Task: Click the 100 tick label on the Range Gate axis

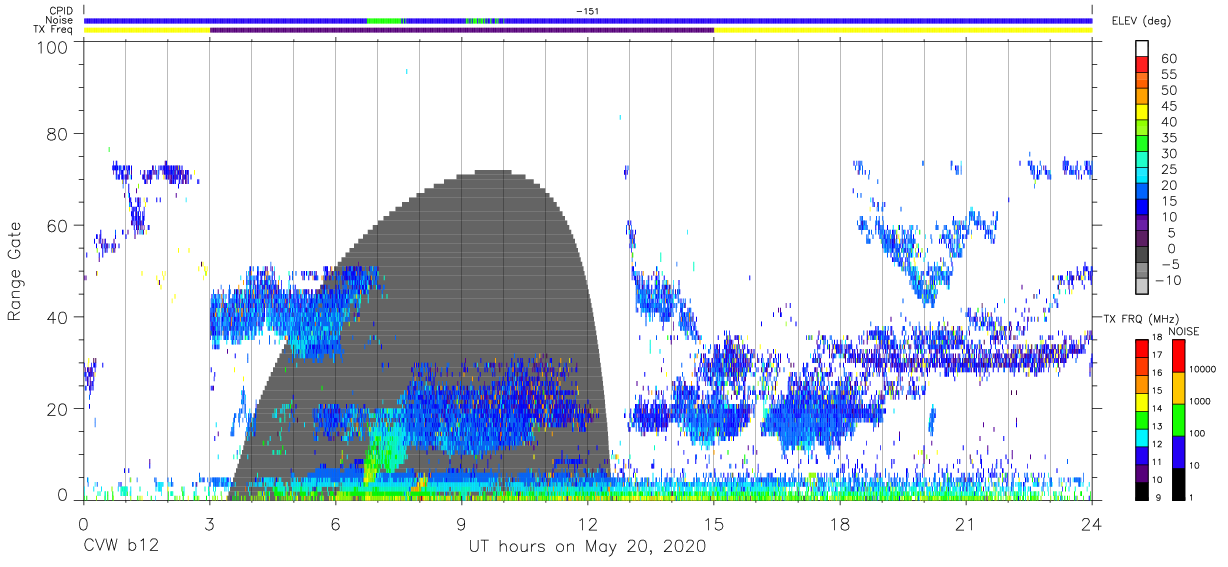Action: (x=52, y=48)
